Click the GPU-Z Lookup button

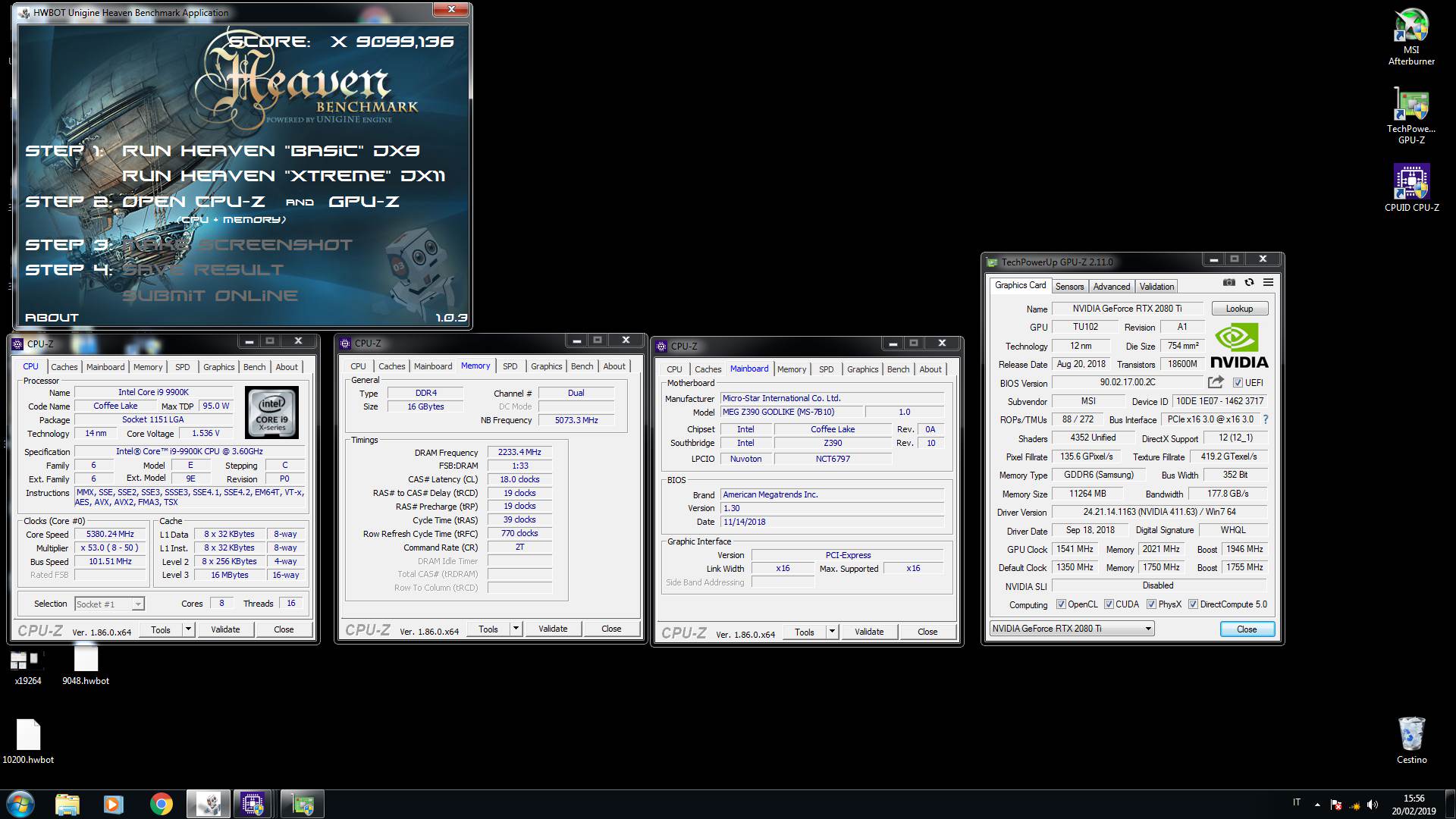[1239, 309]
